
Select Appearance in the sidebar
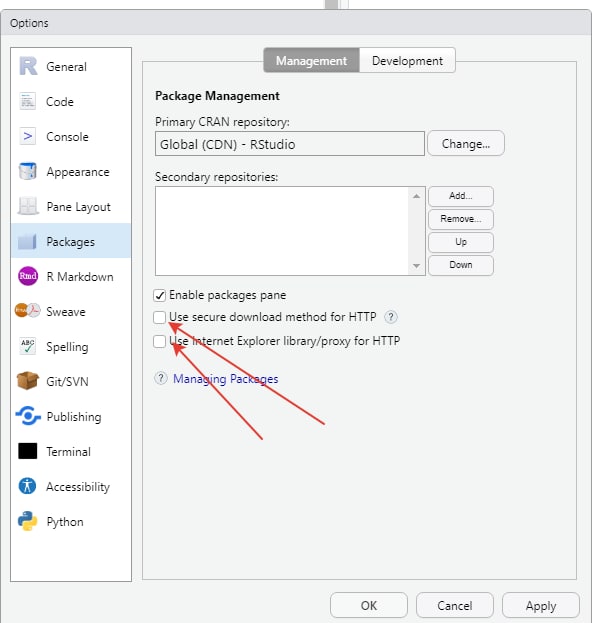pos(71,171)
